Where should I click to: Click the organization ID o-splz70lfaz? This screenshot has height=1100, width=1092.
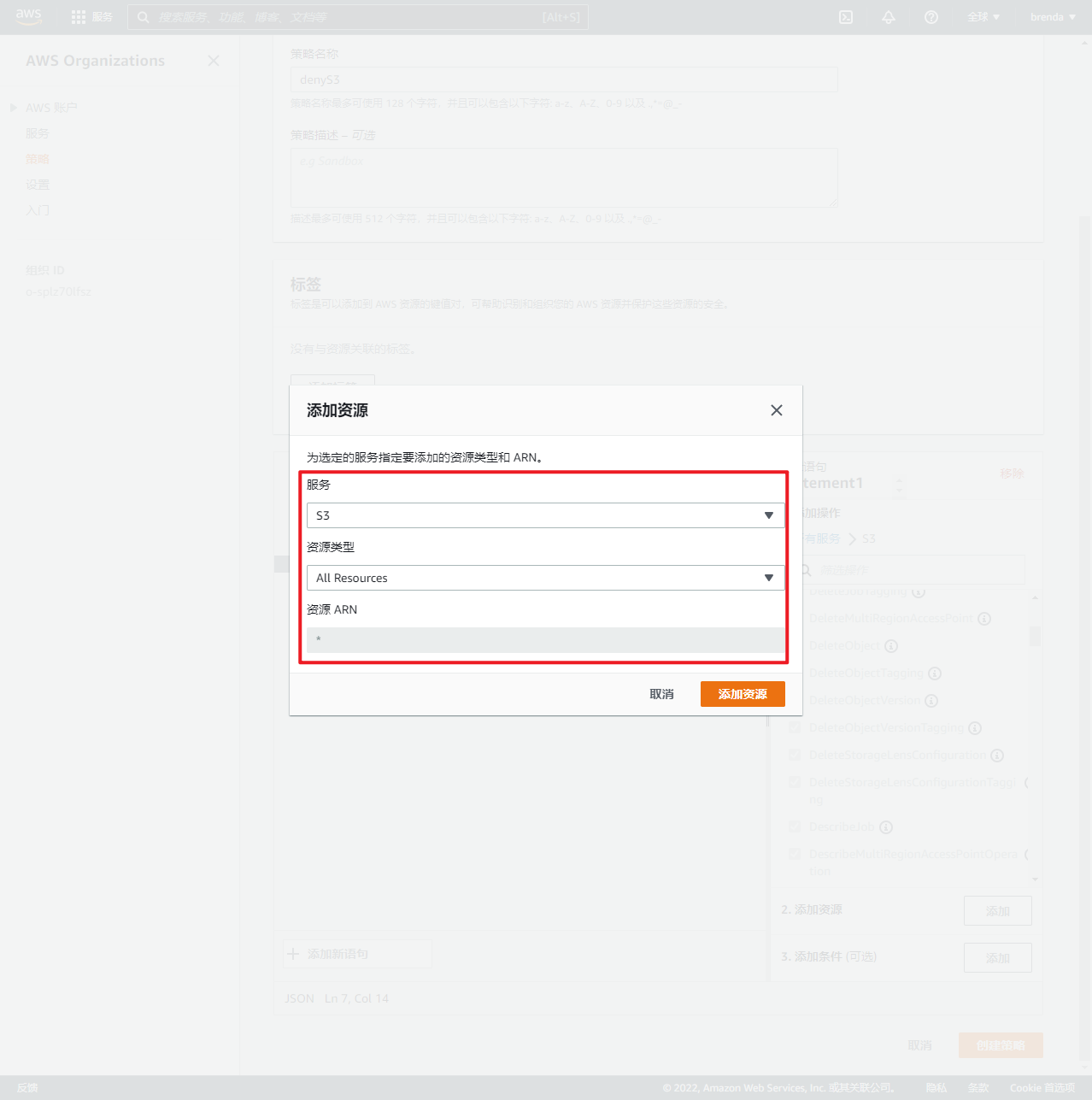tap(58, 291)
